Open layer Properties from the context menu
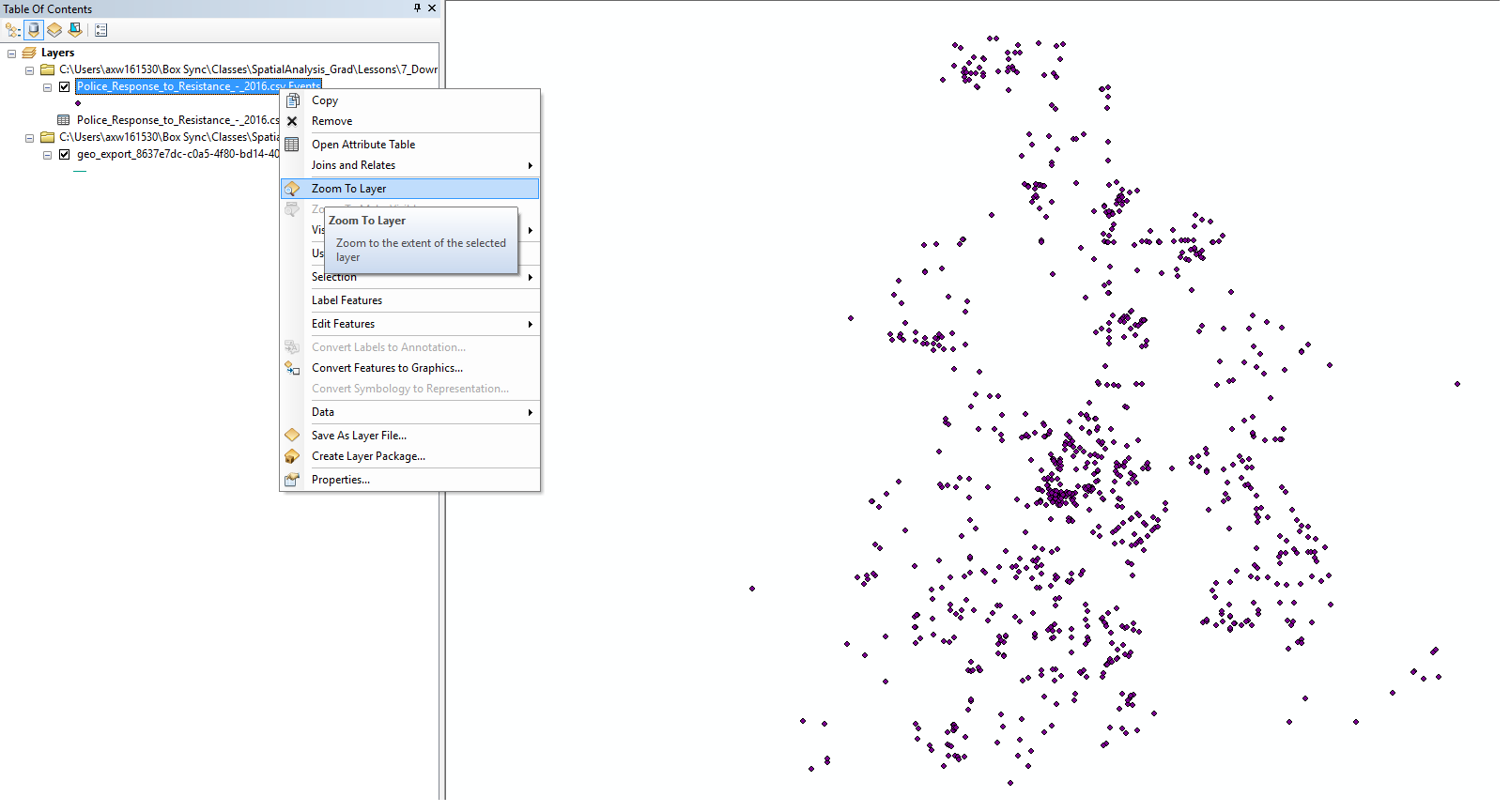This screenshot has height=812, width=1510. click(410, 480)
